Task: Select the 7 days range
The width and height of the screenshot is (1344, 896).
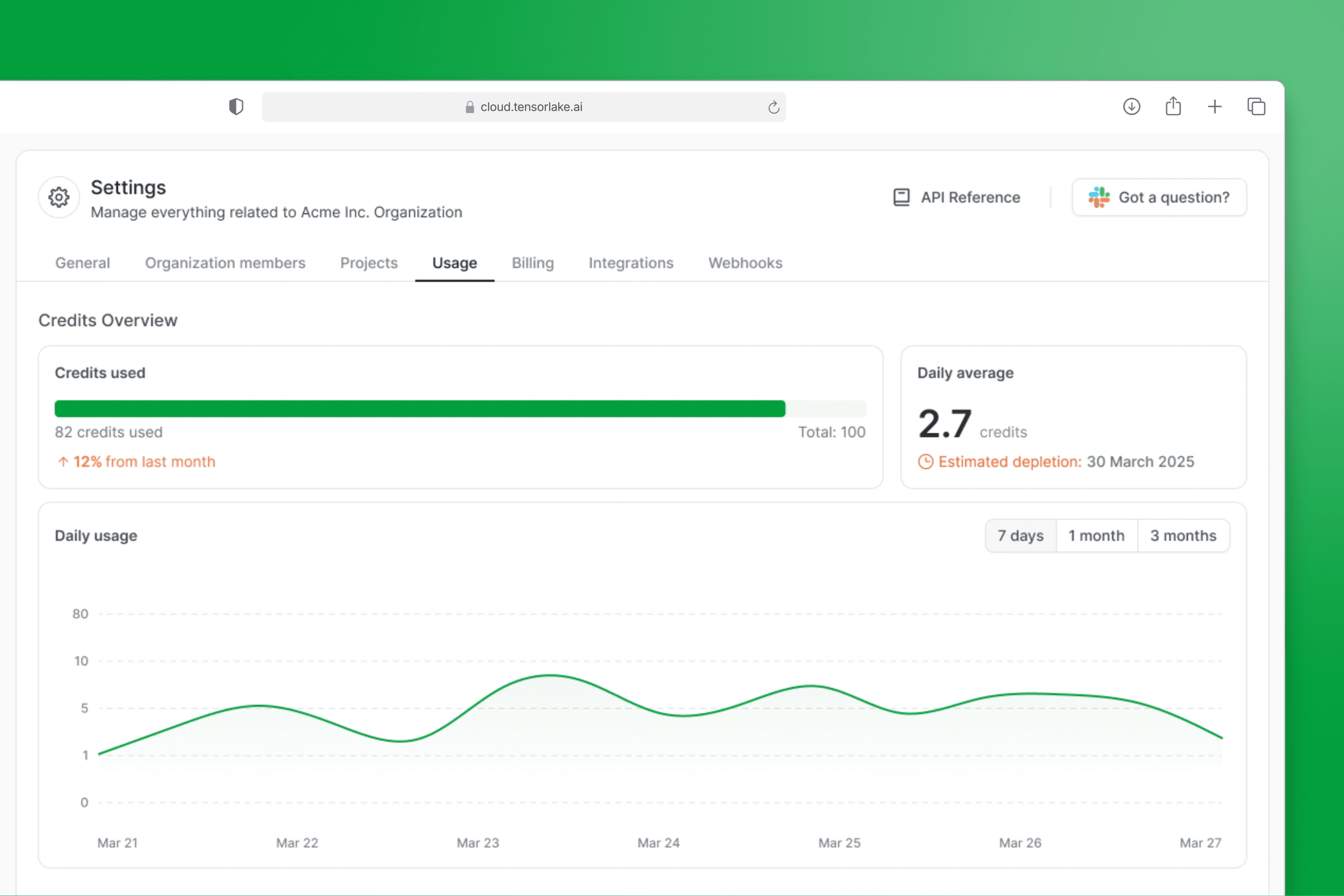Action: coord(1021,535)
